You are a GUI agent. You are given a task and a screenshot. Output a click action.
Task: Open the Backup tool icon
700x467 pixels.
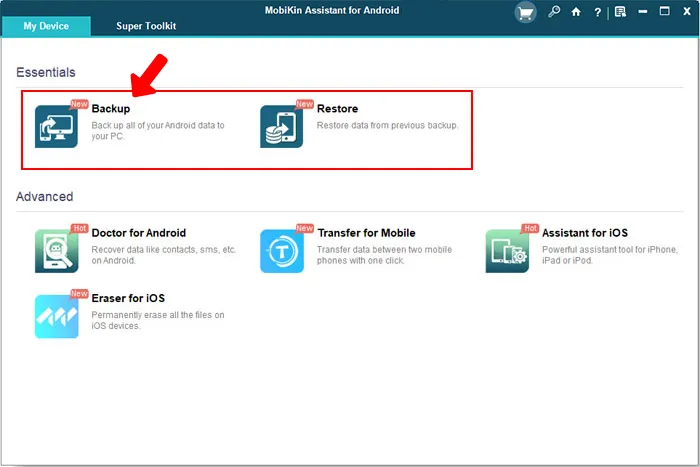tap(56, 126)
